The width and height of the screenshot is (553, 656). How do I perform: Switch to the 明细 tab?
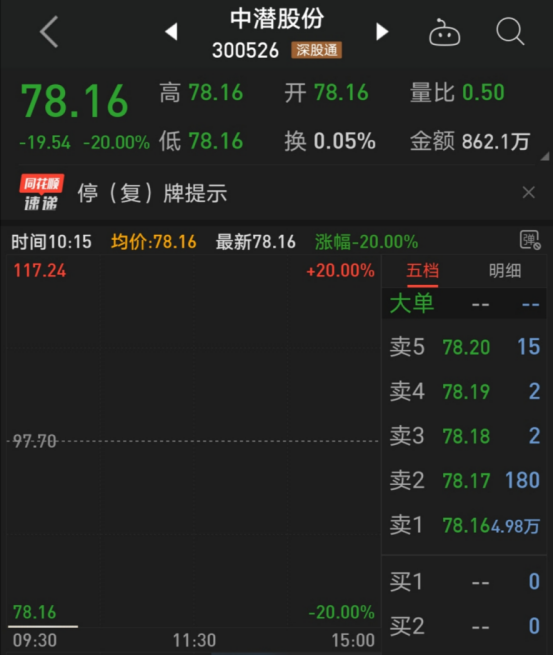(505, 271)
